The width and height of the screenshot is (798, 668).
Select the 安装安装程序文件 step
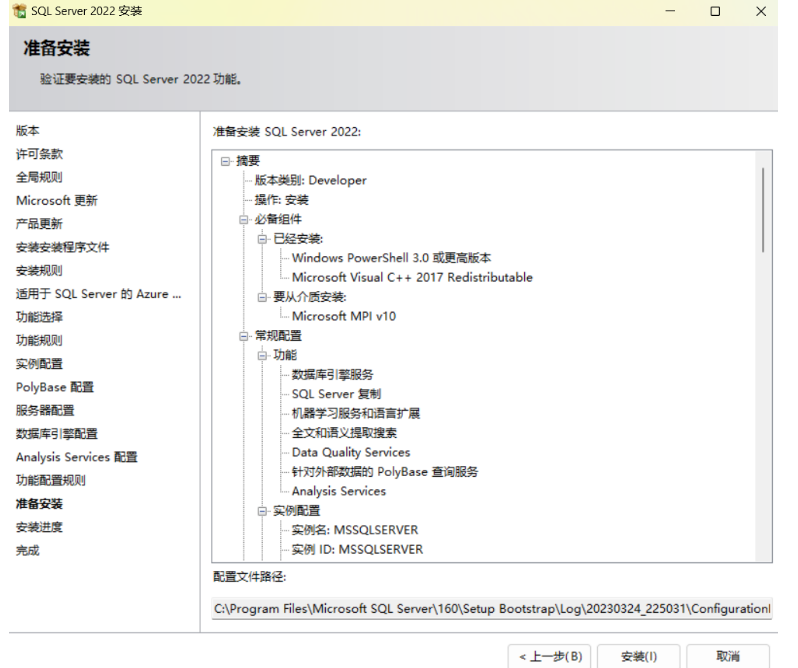click(63, 247)
